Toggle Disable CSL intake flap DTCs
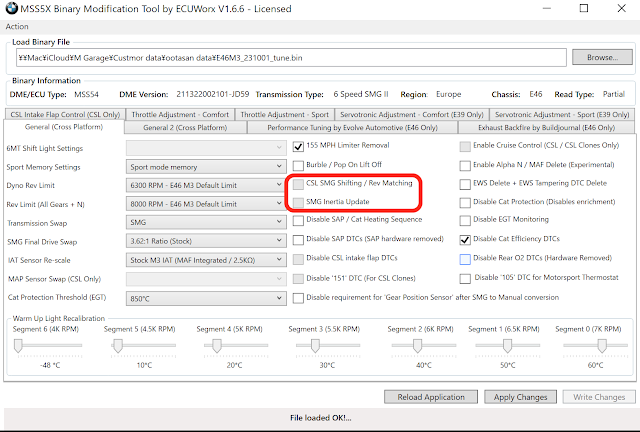This screenshot has height=432, width=640. click(298, 259)
